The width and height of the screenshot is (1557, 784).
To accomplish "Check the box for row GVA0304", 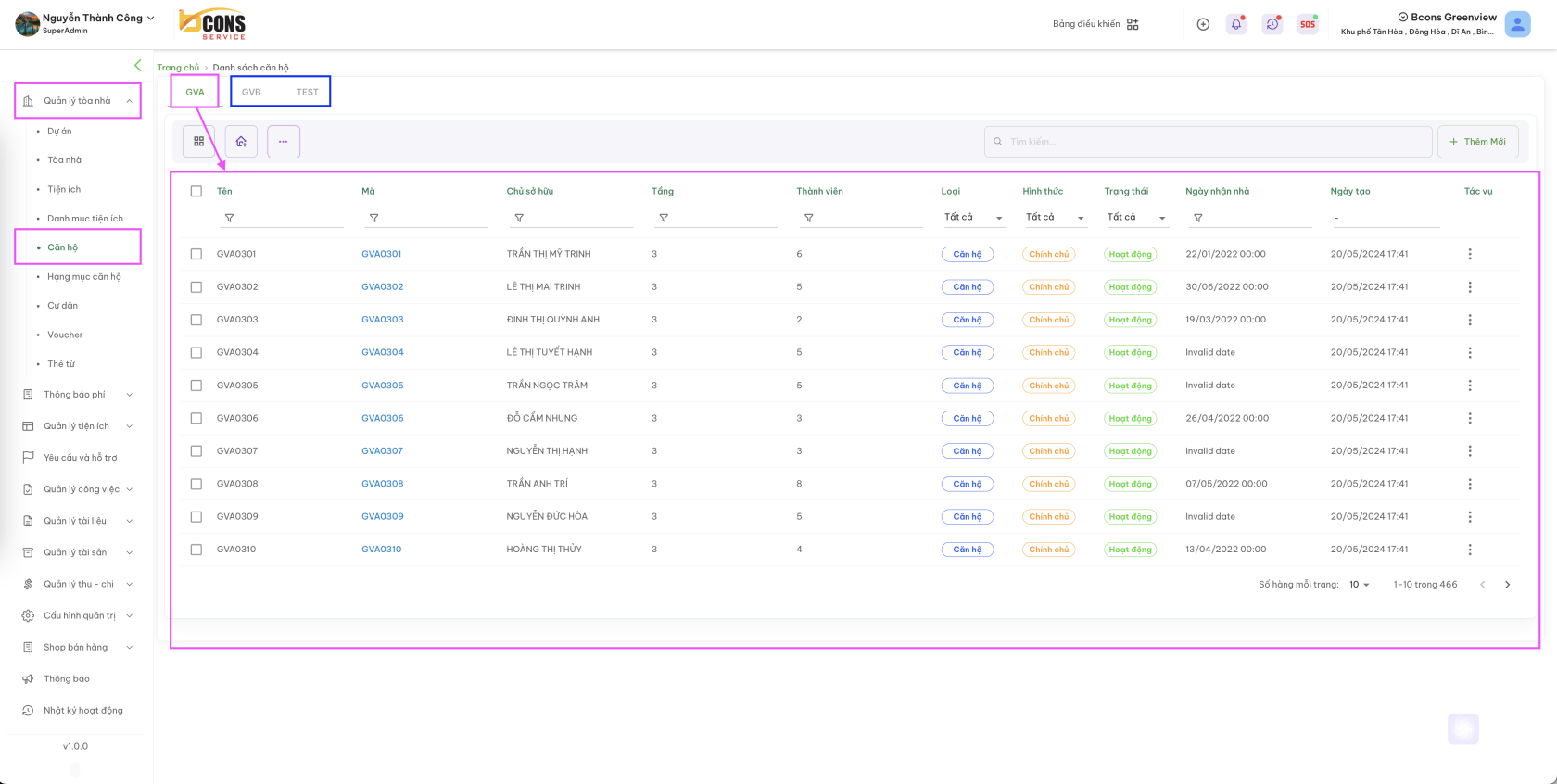I will tap(196, 352).
